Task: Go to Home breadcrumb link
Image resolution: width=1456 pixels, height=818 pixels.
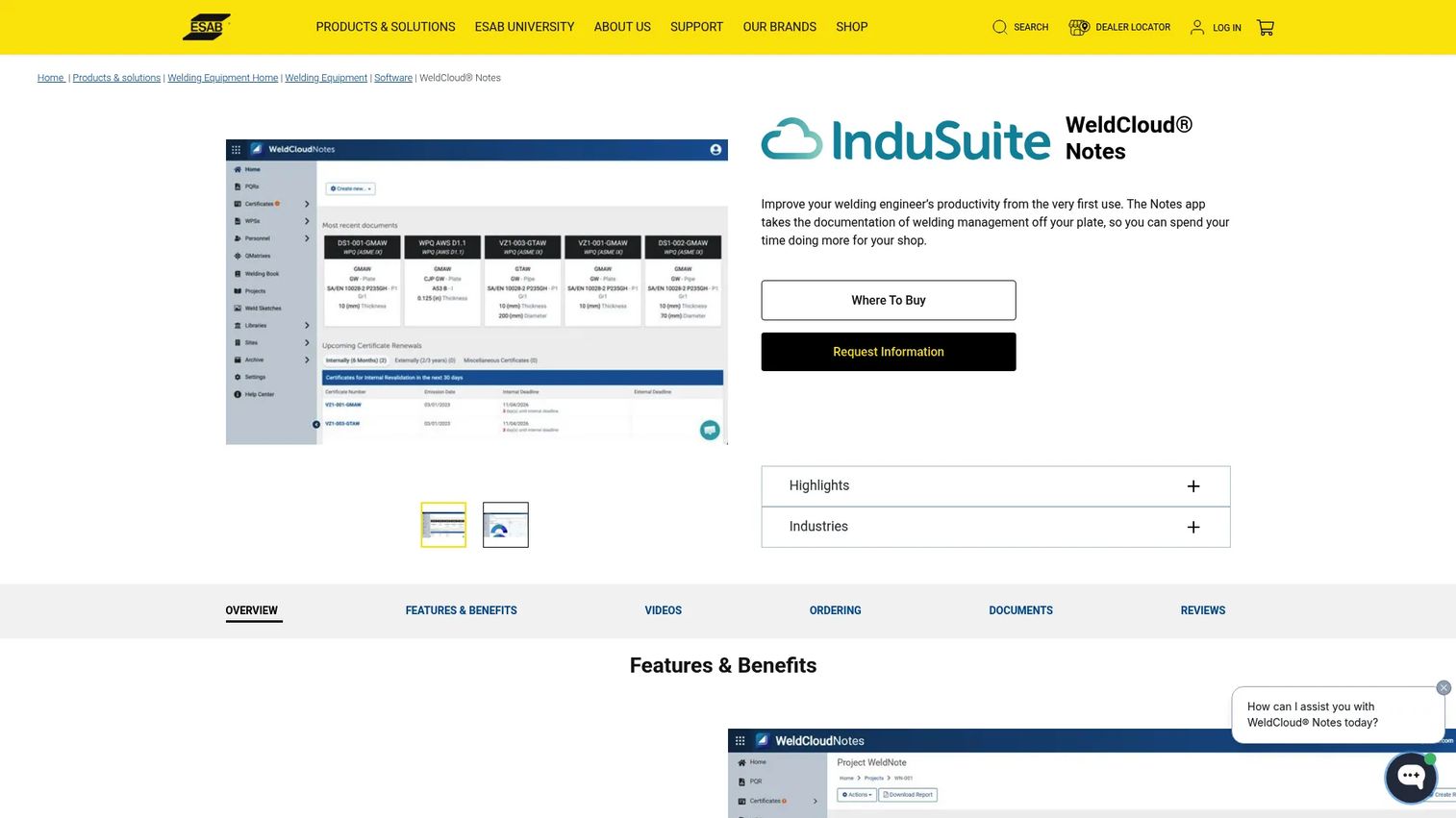Action: click(x=51, y=78)
